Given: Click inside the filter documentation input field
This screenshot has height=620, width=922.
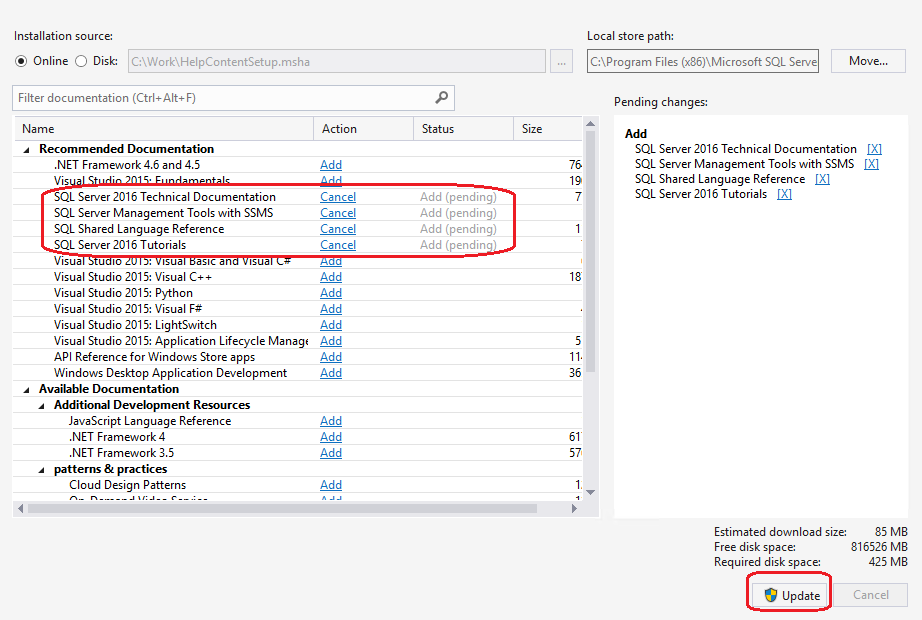Looking at the screenshot, I should (200, 98).
